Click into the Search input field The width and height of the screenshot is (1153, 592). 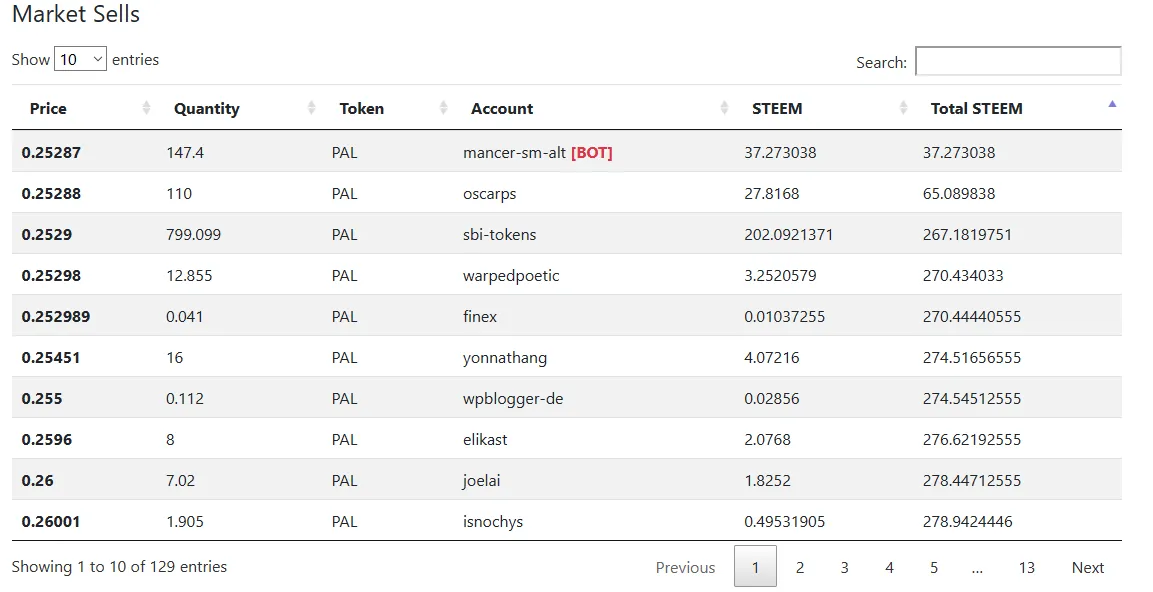(x=1018, y=61)
